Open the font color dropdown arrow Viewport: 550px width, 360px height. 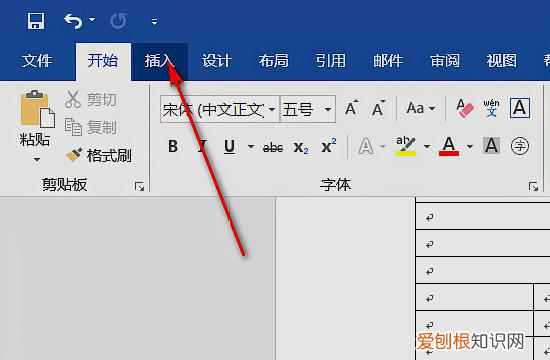470,146
